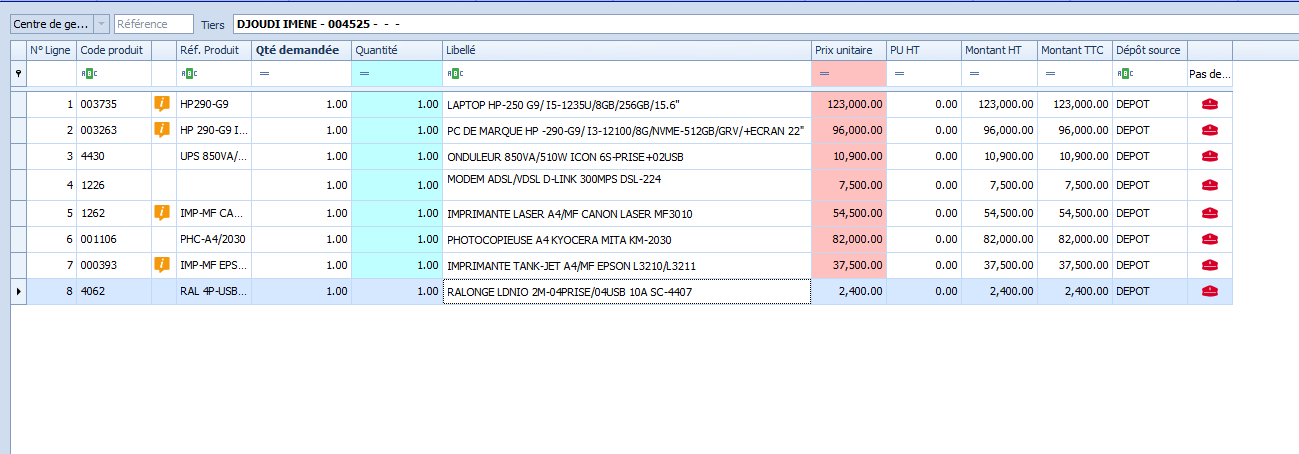Click the red depot icon on the RALONGE LDNIO row
1299x454 pixels.
pyautogui.click(x=1209, y=291)
